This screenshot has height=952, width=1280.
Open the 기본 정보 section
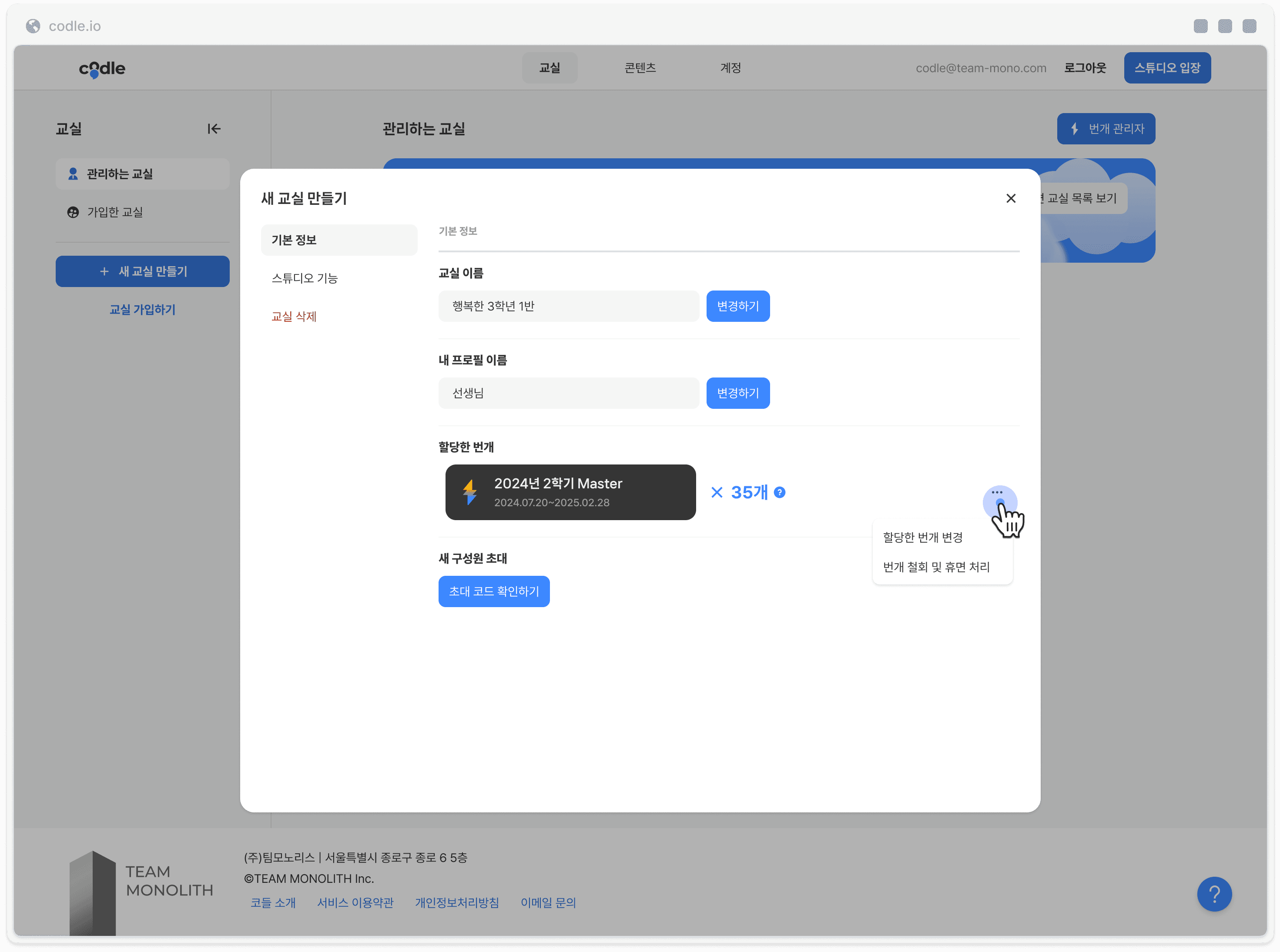tap(339, 240)
